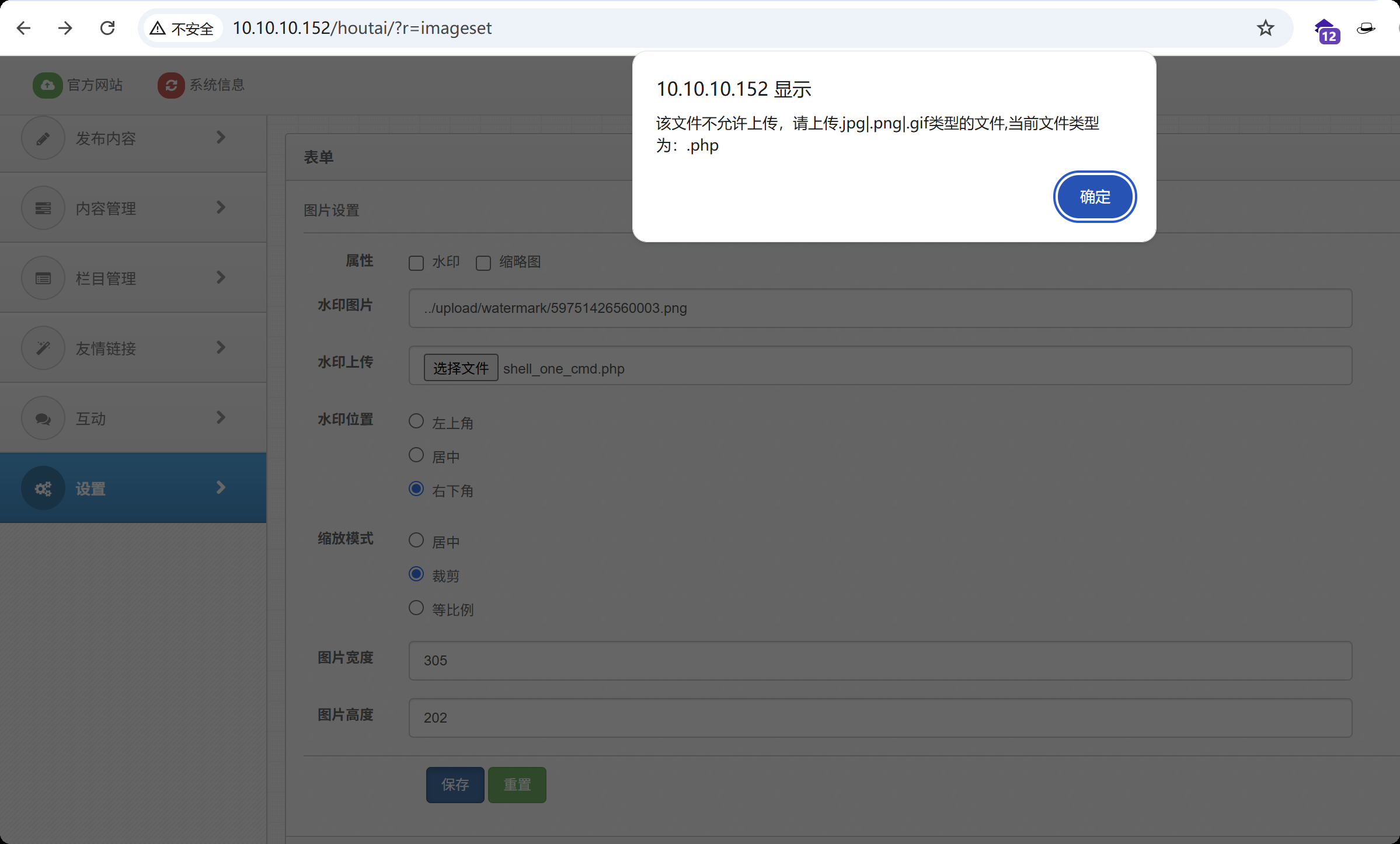Open the 设置 sidebar menu
The width and height of the screenshot is (1400, 844).
(x=133, y=488)
